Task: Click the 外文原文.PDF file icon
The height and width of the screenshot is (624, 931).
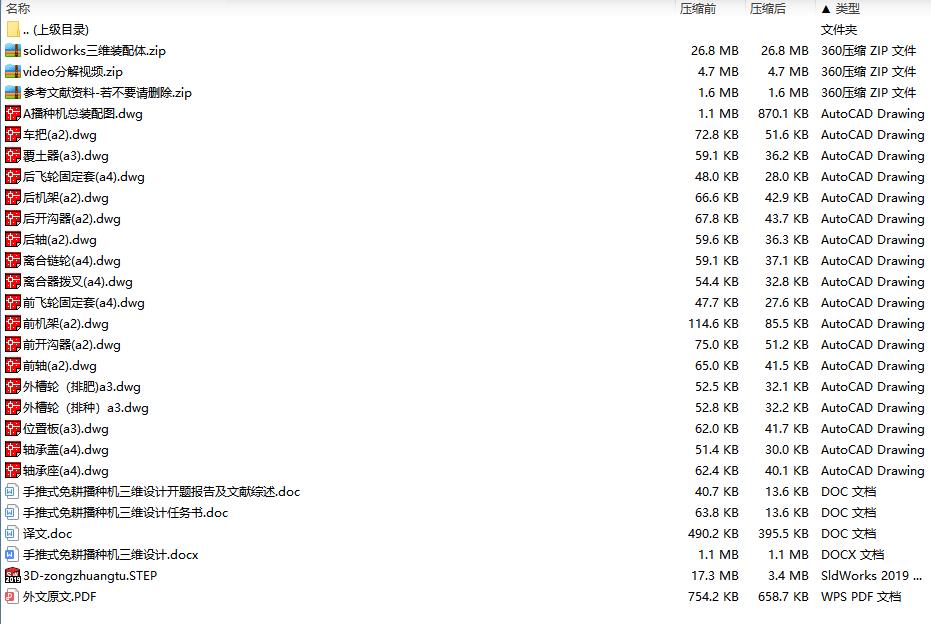Action: point(12,596)
